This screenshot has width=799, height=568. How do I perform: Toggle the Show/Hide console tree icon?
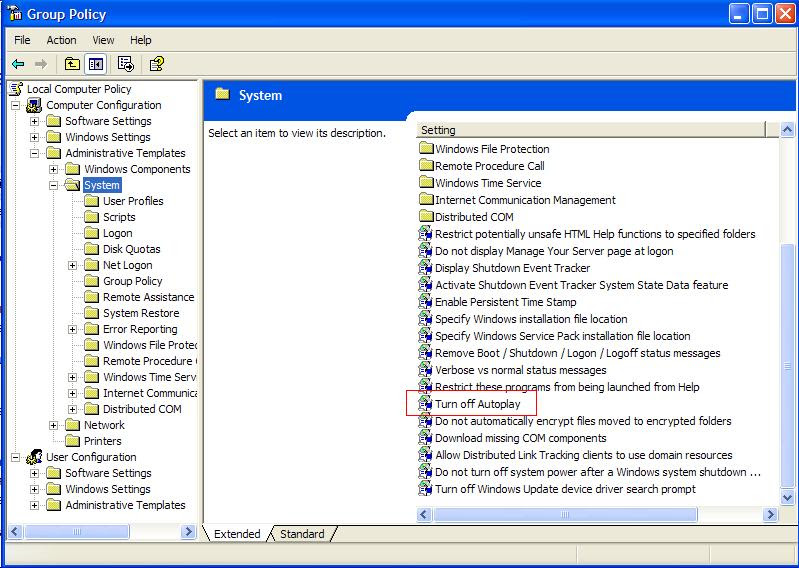[x=95, y=64]
